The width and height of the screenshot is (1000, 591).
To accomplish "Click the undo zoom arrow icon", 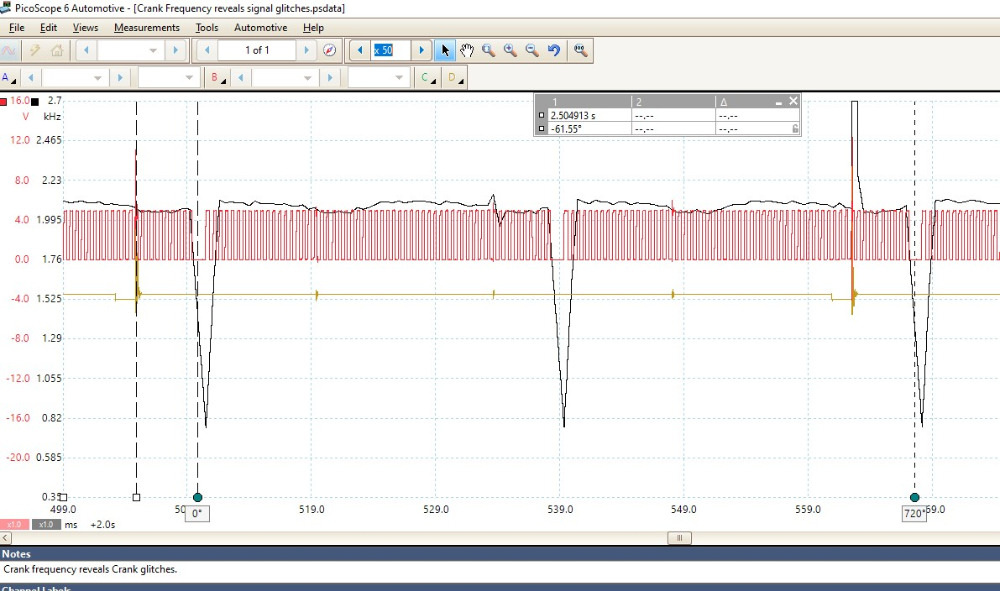I will pyautogui.click(x=553, y=50).
